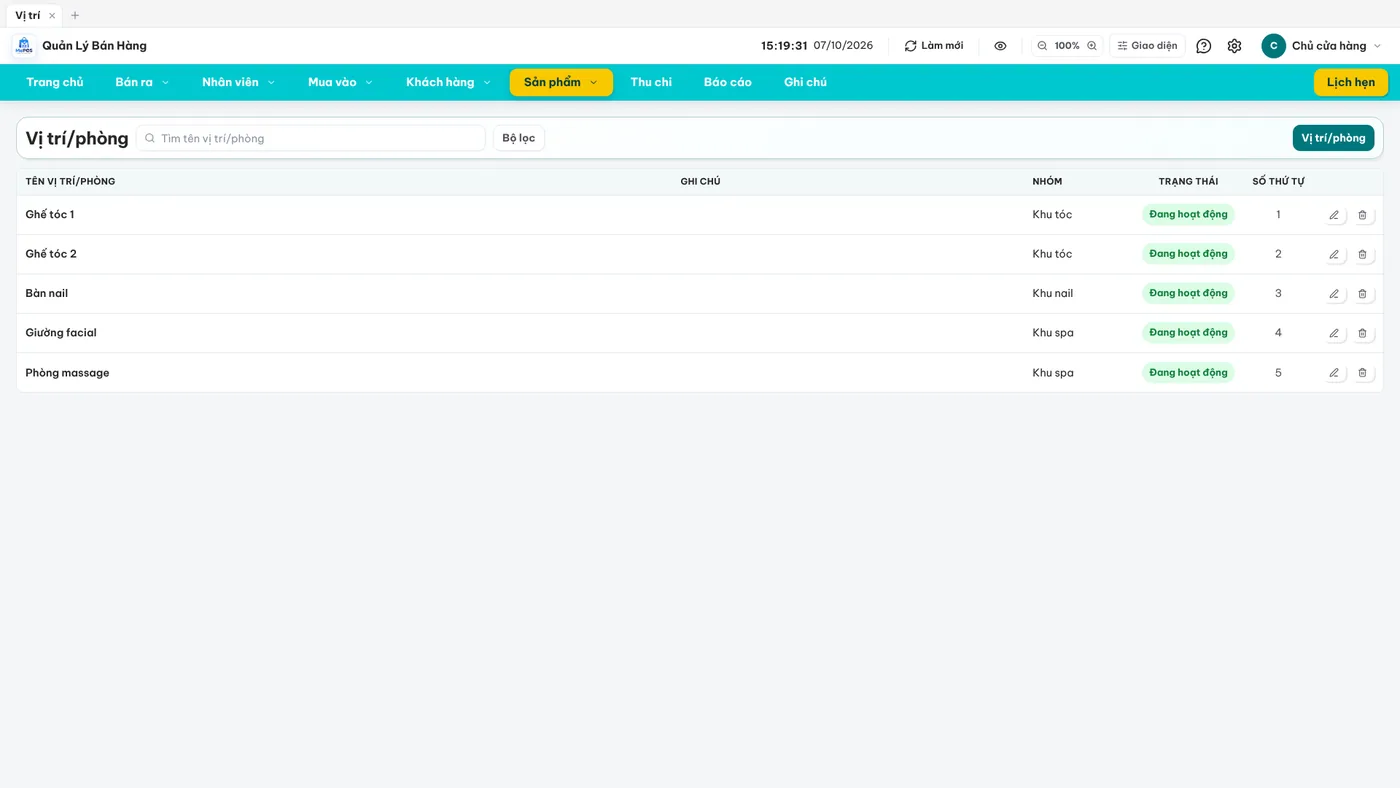This screenshot has width=1400, height=788.
Task: Click the Khu nail group cell
Action: [1053, 294]
